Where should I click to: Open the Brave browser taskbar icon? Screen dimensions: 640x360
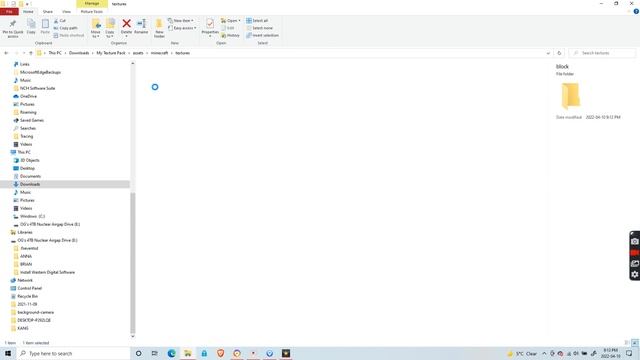click(220, 353)
